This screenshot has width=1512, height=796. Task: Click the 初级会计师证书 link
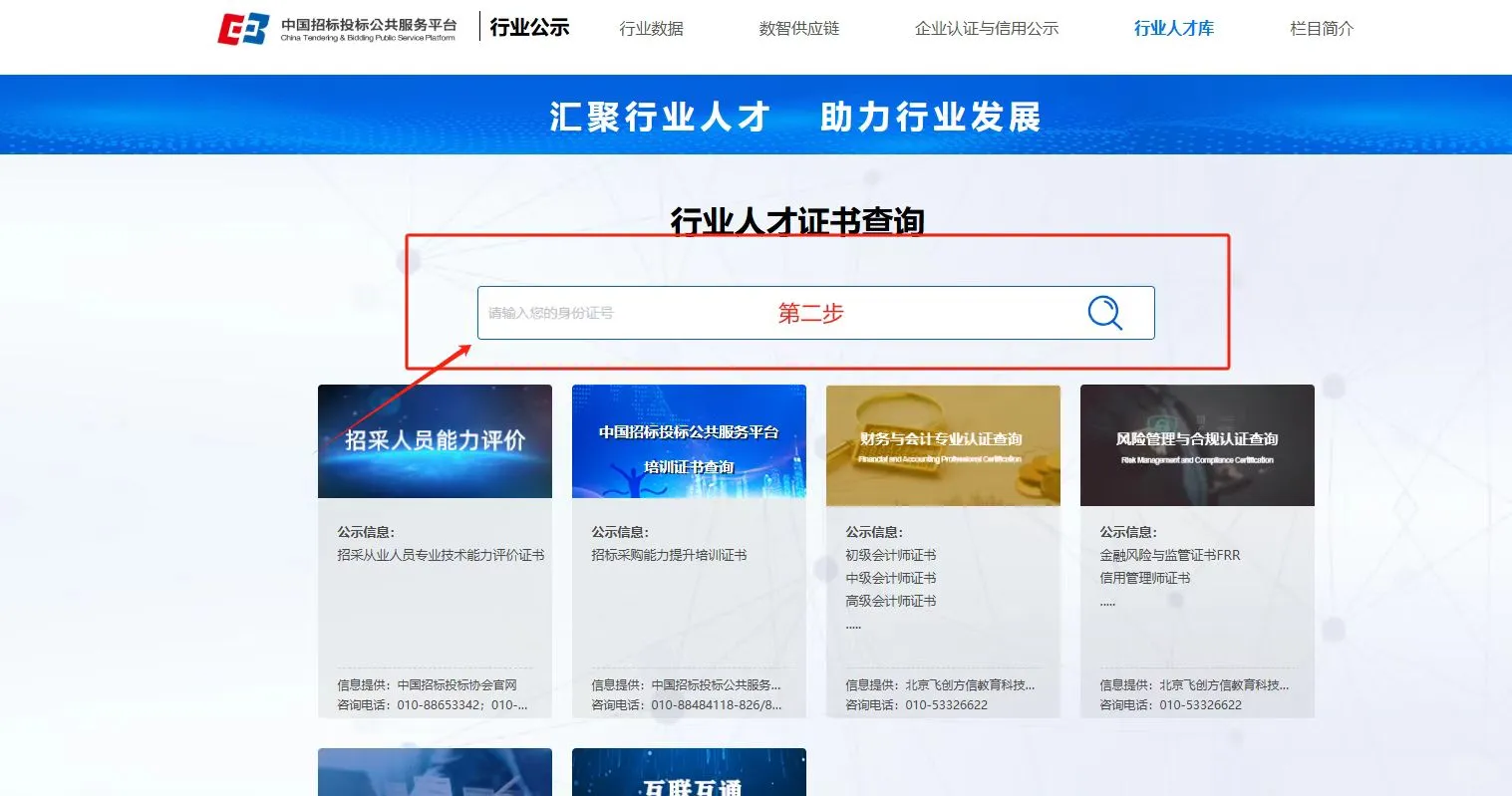tap(889, 555)
